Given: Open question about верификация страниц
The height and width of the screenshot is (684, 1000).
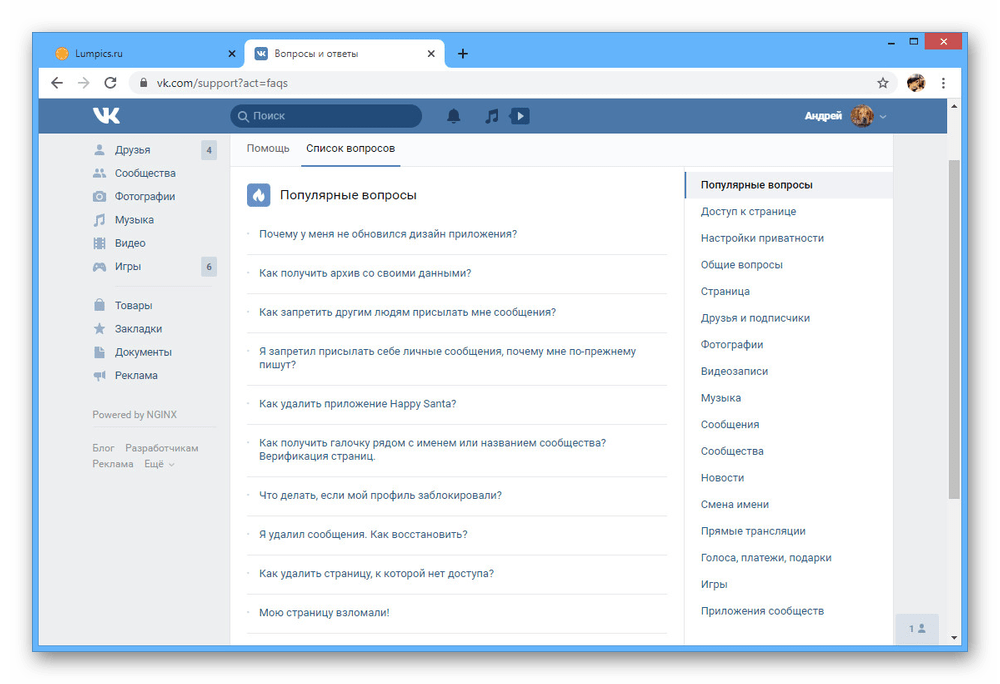Looking at the screenshot, I should pyautogui.click(x=432, y=449).
